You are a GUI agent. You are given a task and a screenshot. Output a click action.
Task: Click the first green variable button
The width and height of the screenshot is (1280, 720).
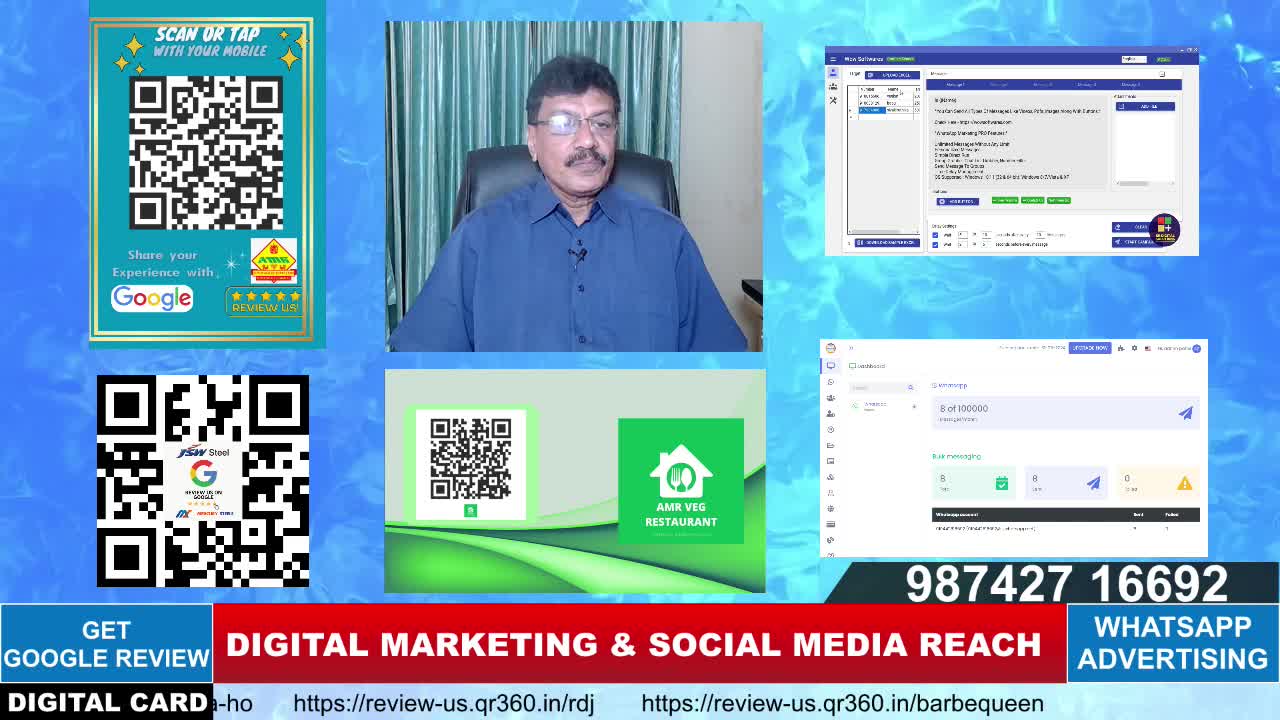1004,200
